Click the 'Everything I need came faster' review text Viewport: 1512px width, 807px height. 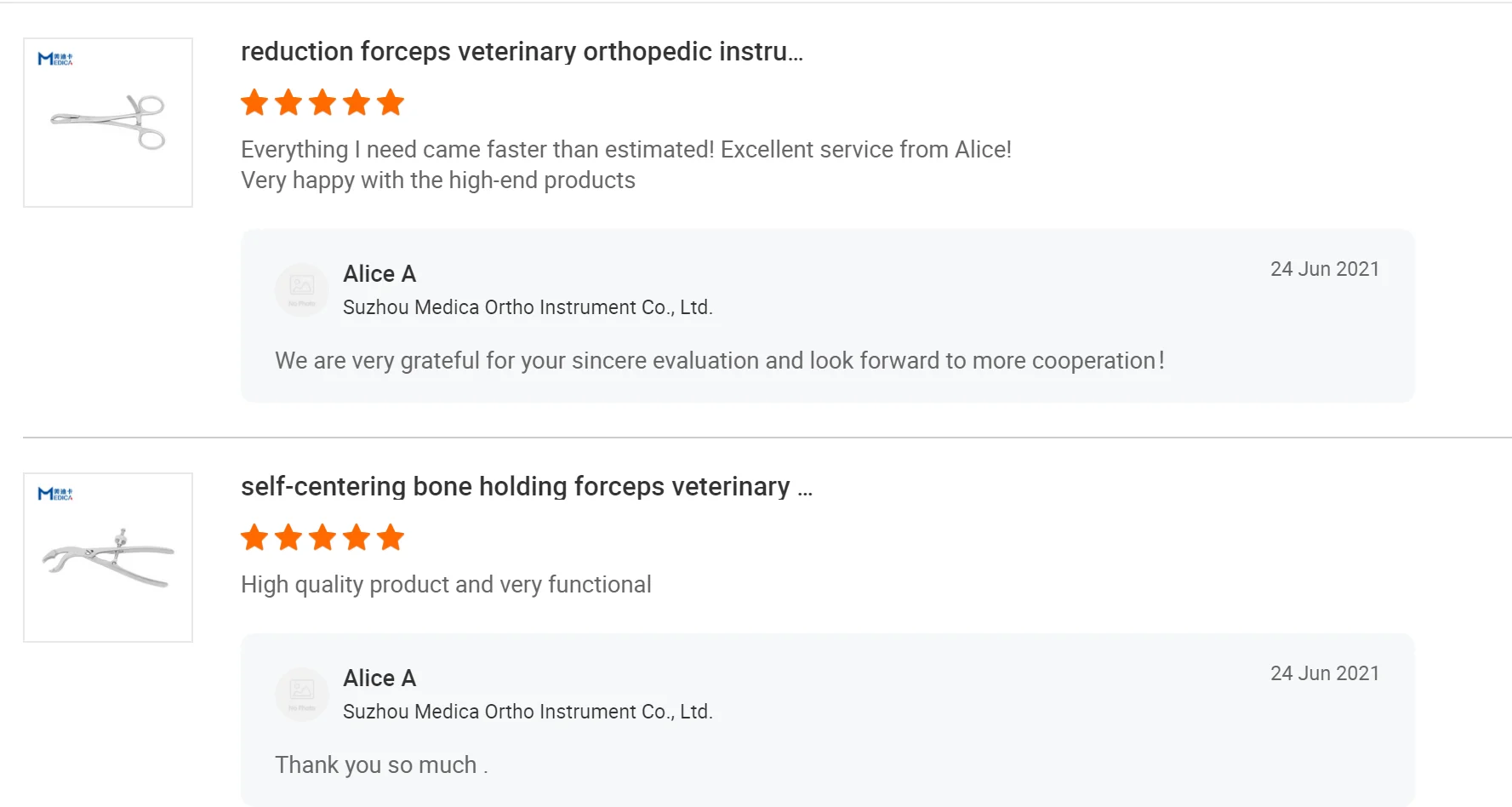point(625,150)
